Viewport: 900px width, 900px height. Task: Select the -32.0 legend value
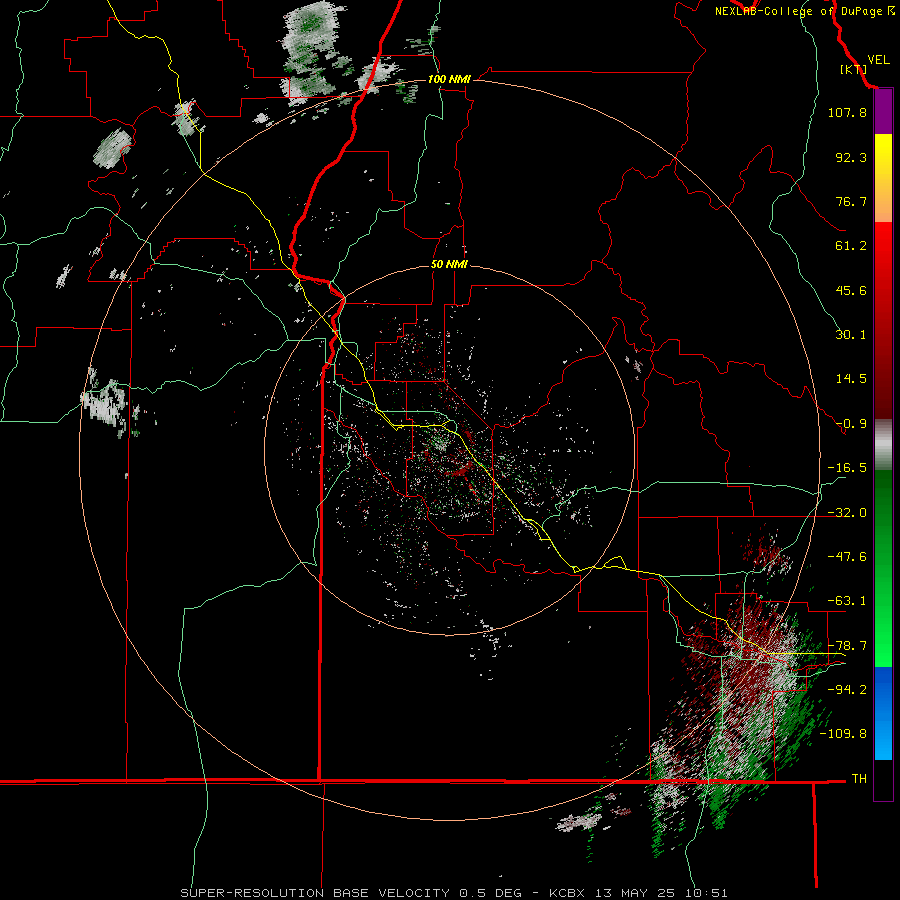pyautogui.click(x=847, y=513)
